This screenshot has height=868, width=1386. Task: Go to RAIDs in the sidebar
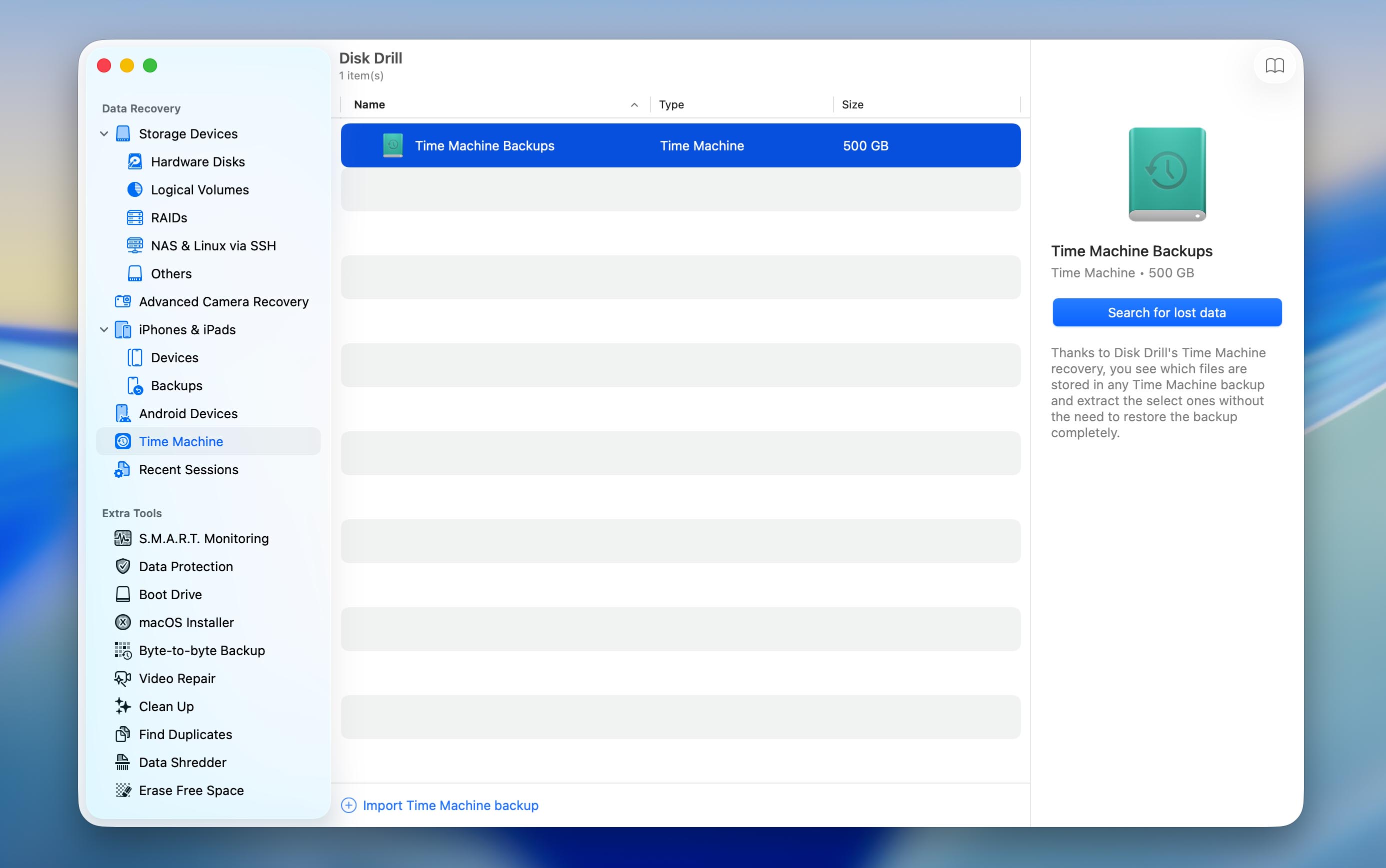(x=208, y=217)
